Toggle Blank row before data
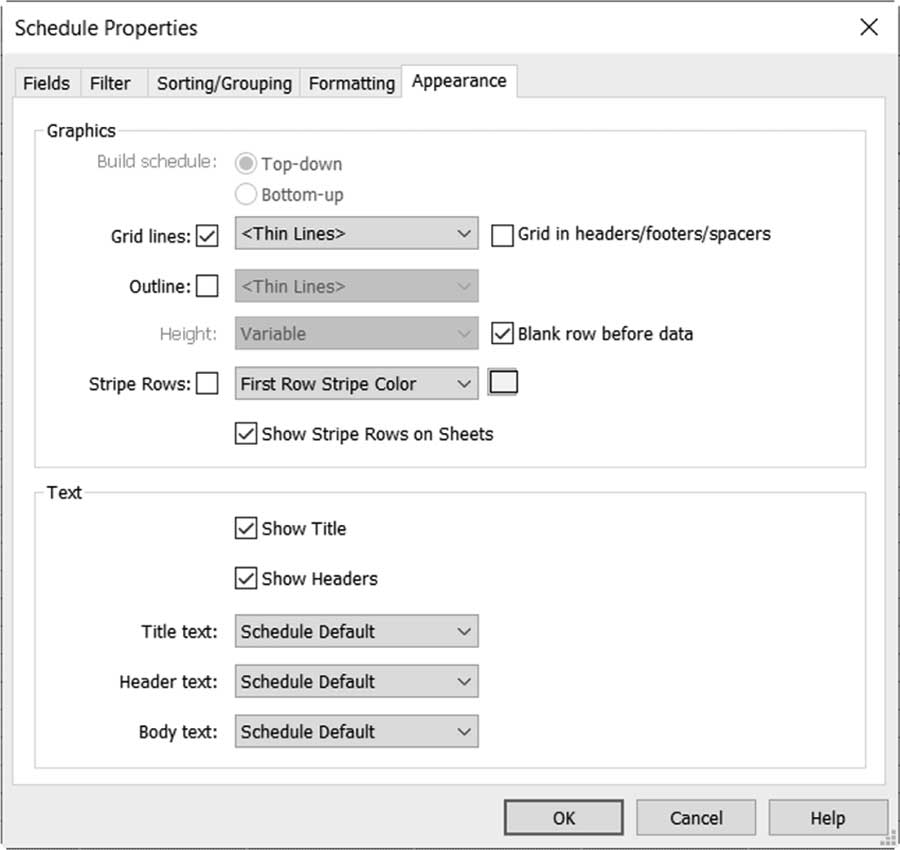The width and height of the screenshot is (900, 850). pos(502,333)
